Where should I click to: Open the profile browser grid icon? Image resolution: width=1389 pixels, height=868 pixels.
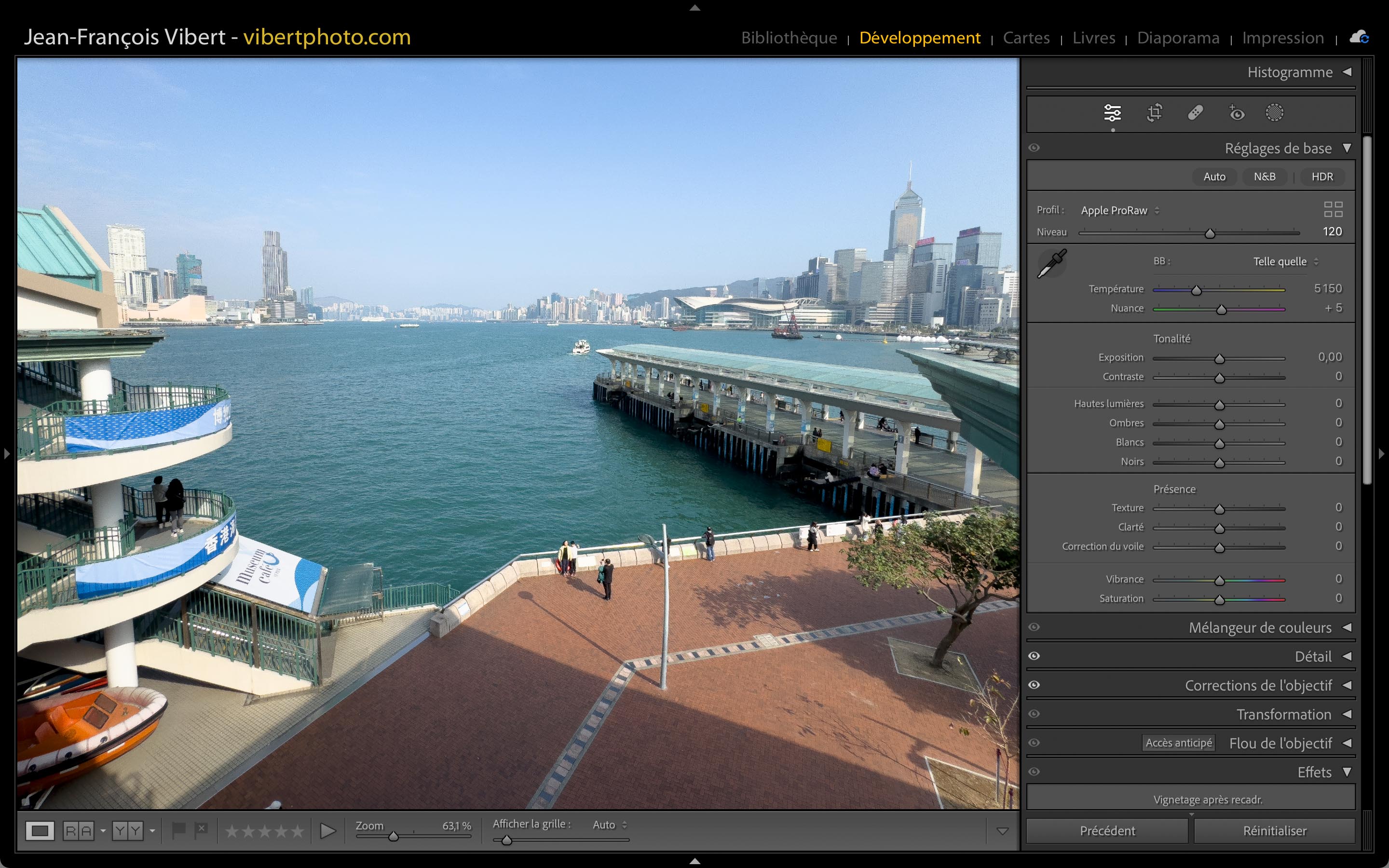[1333, 210]
